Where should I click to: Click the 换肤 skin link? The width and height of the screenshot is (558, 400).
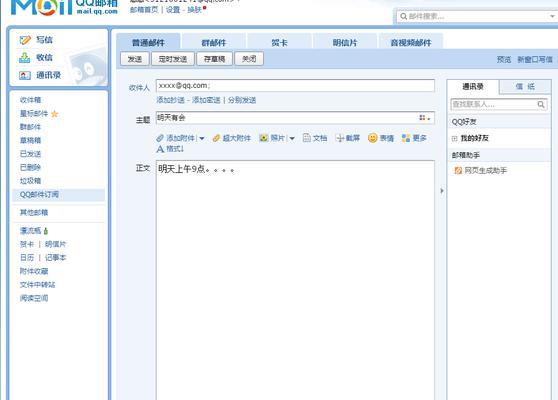[194, 10]
